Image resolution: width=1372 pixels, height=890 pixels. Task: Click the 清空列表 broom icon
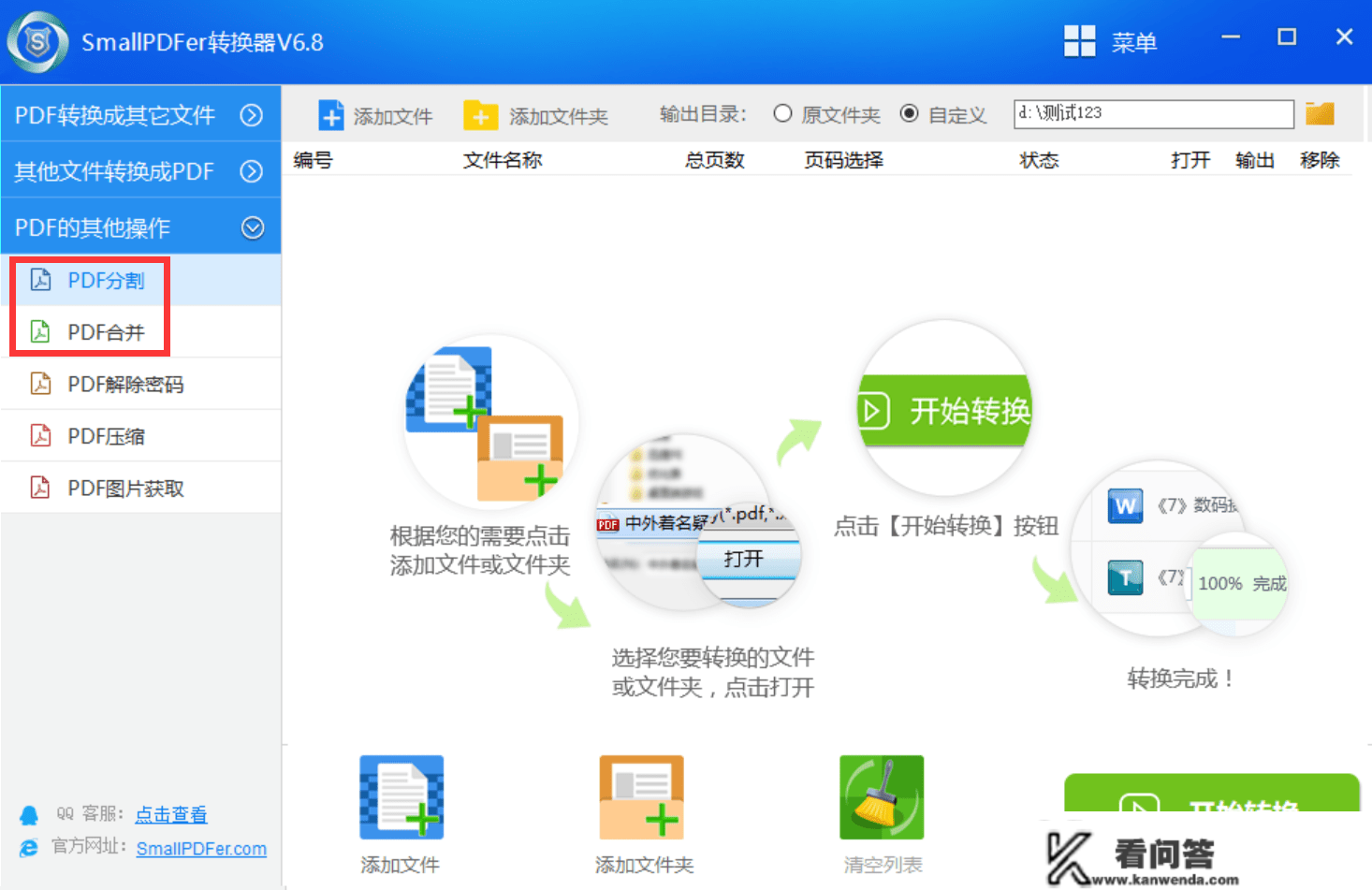(882, 797)
